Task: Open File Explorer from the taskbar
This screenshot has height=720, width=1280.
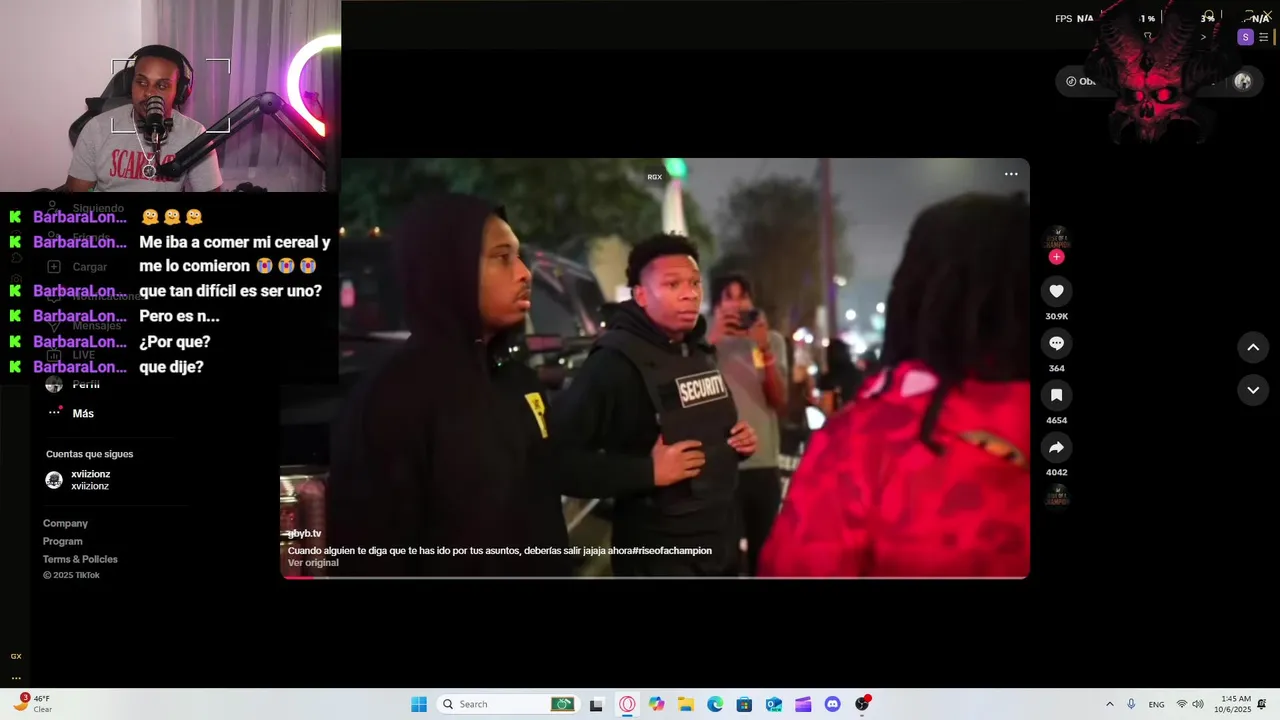Action: pos(686,704)
